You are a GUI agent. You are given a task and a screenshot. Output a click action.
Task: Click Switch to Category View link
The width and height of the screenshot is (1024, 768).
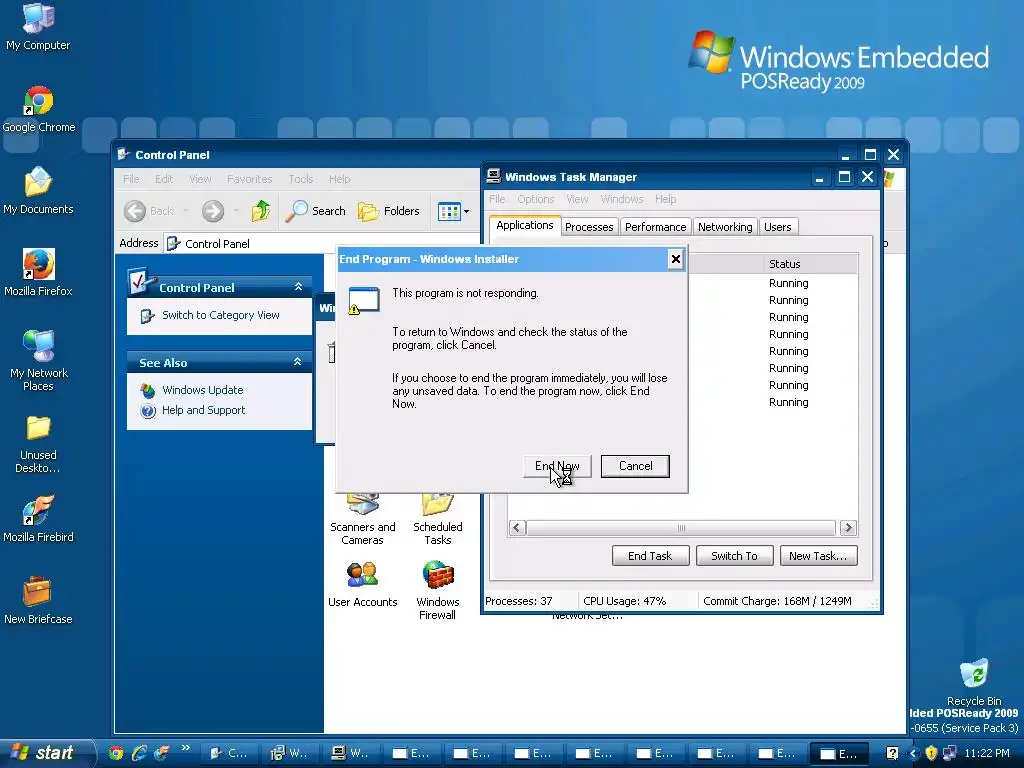click(x=221, y=315)
